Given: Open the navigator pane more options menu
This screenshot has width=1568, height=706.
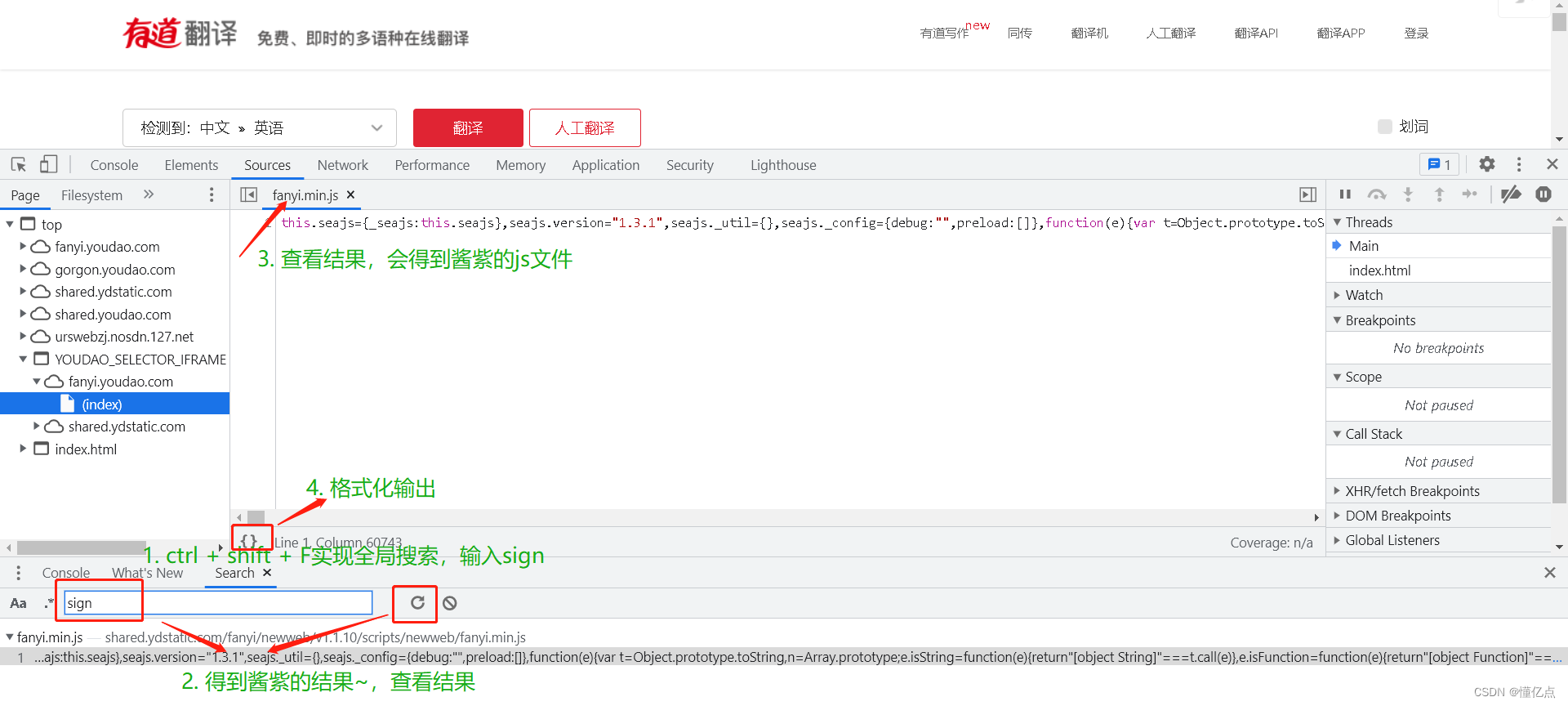Looking at the screenshot, I should [x=212, y=194].
